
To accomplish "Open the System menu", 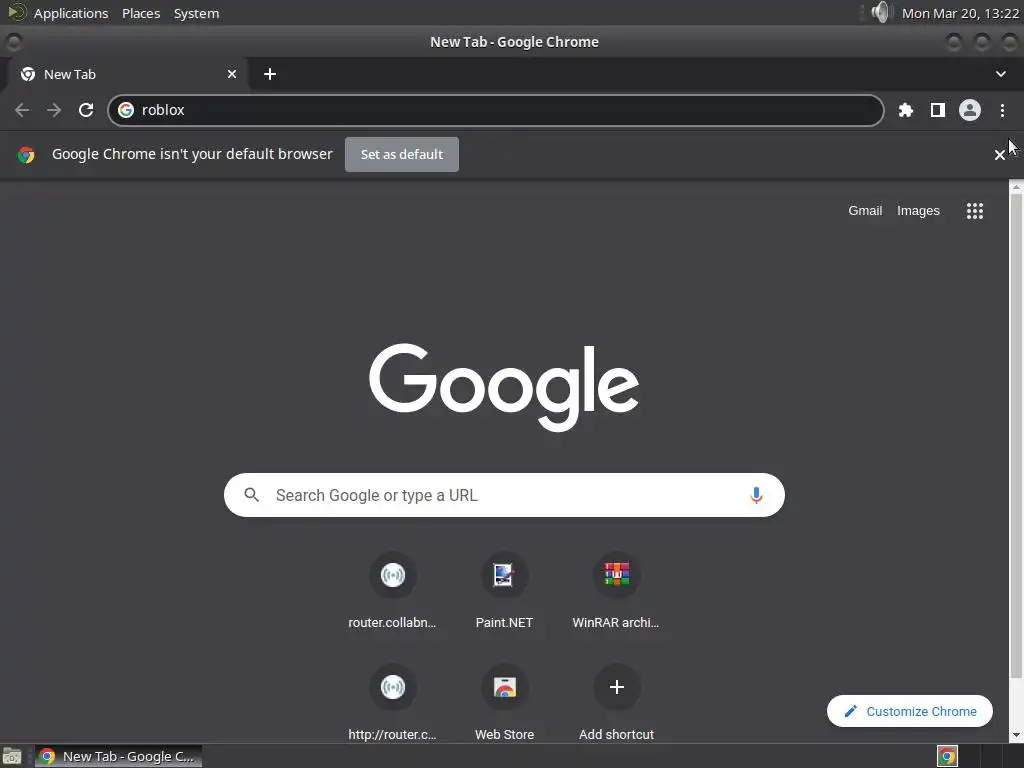I will click(197, 13).
